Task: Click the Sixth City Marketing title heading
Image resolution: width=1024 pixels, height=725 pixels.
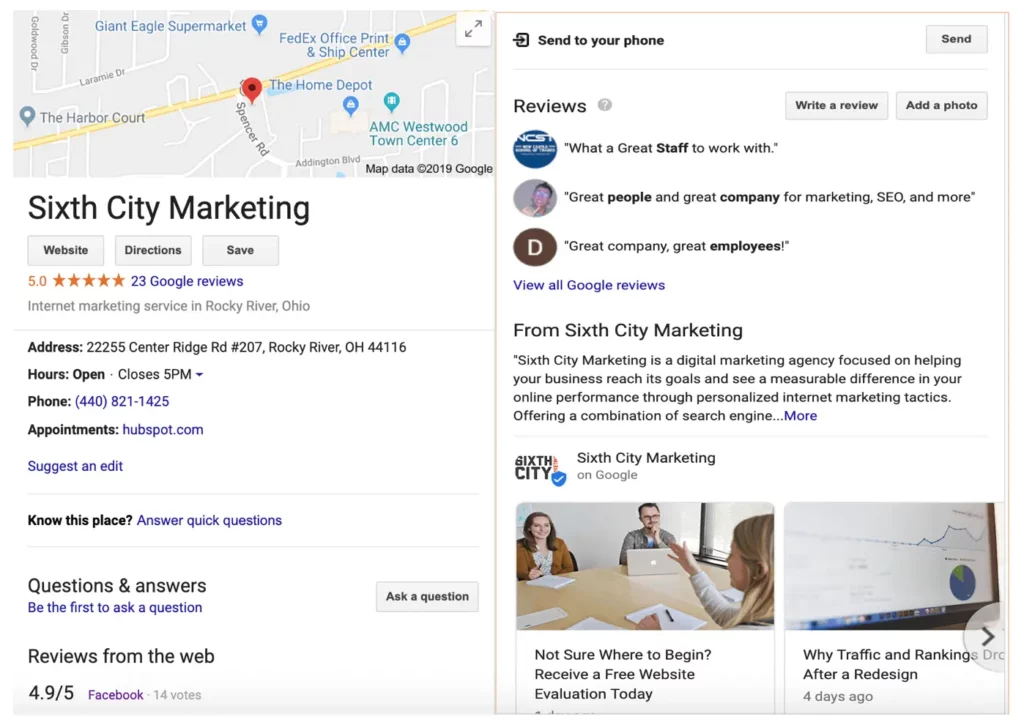Action: (x=168, y=208)
